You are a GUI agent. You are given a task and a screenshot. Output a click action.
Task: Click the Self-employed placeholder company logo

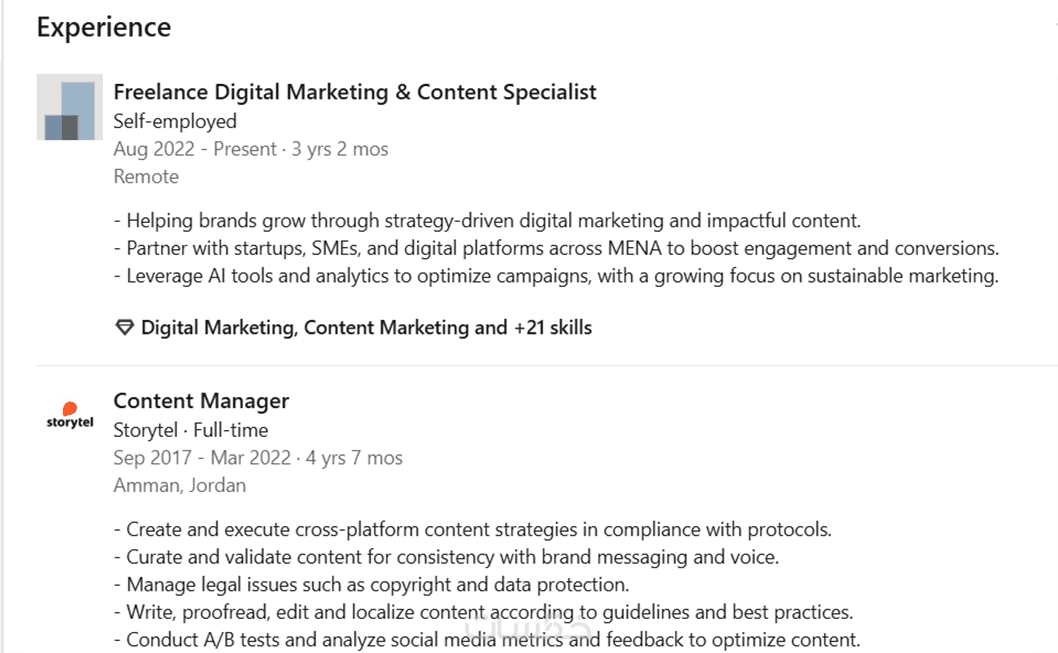[69, 107]
